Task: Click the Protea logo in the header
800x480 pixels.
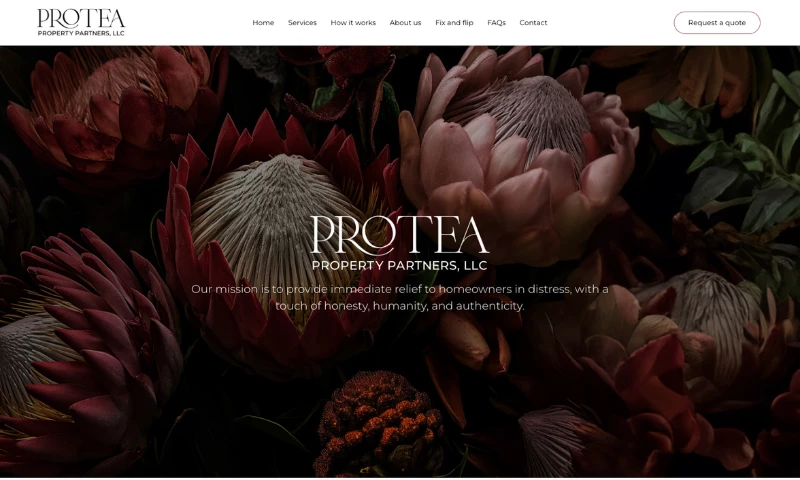Action: (81, 22)
